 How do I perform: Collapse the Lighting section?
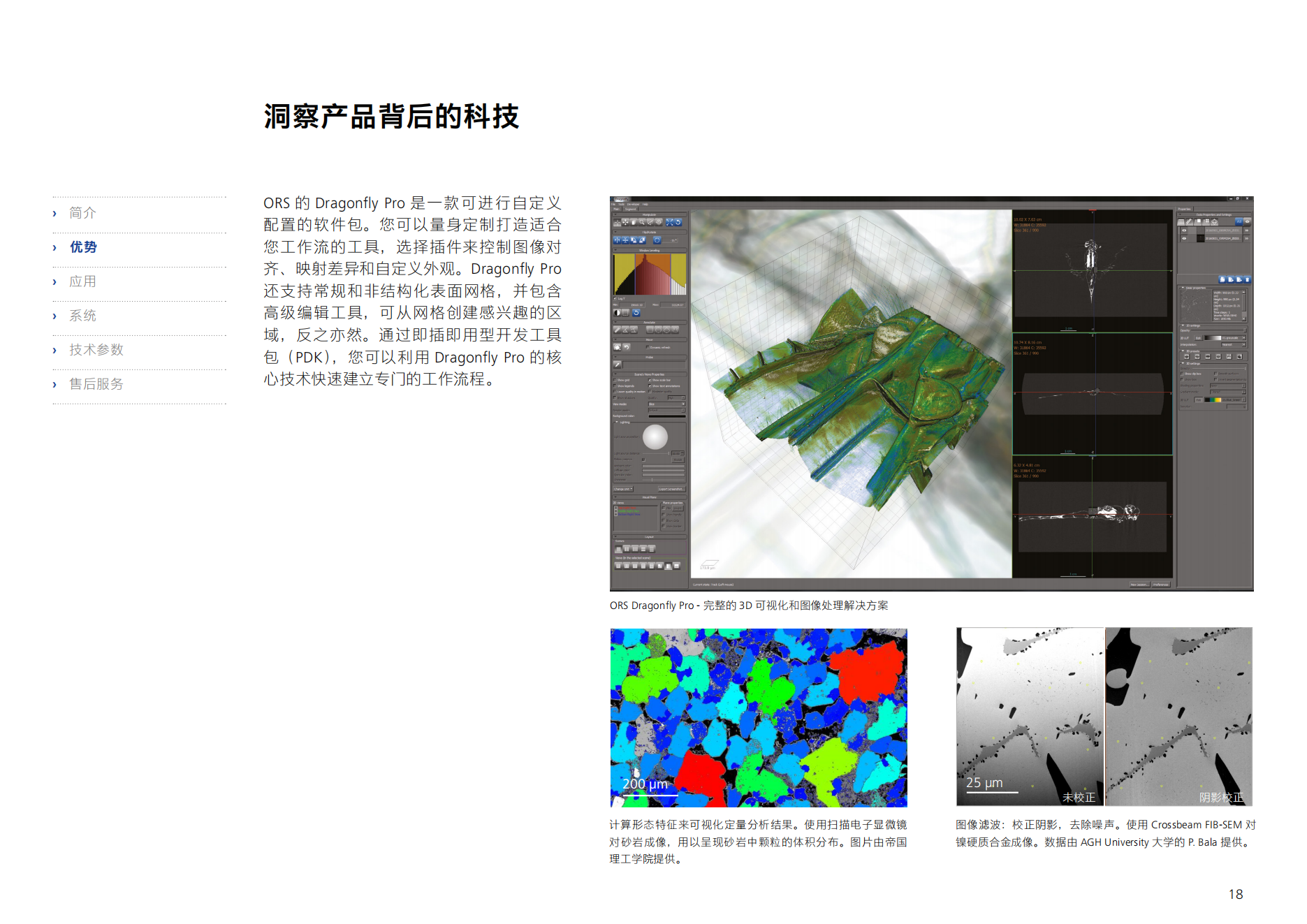[617, 422]
